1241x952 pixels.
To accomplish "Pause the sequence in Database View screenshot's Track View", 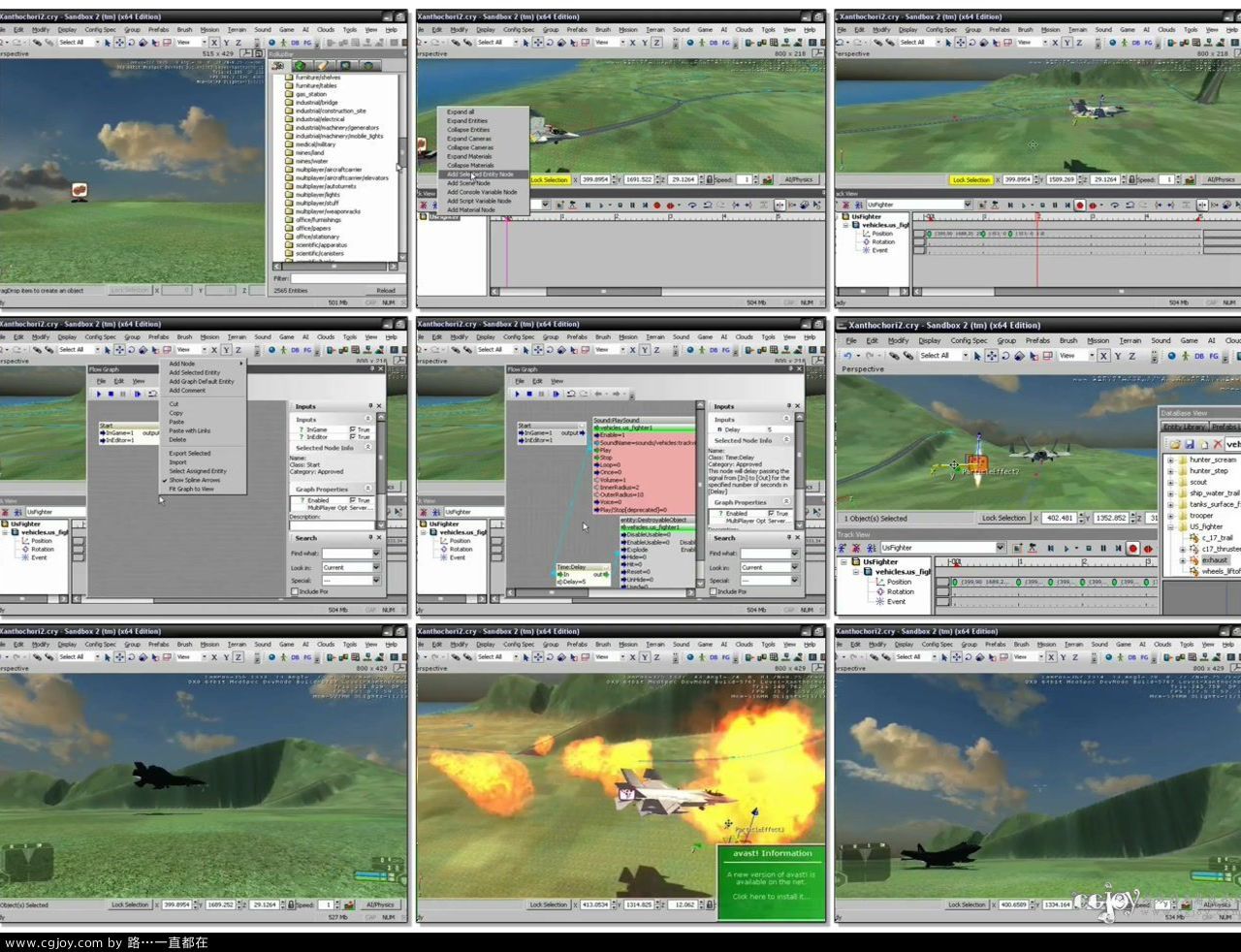I will (x=1103, y=549).
